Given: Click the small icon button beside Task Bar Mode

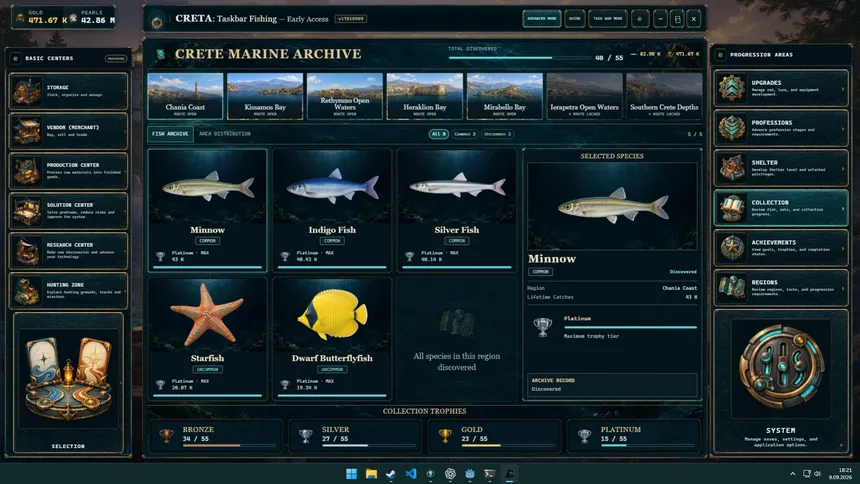Looking at the screenshot, I should pos(640,19).
